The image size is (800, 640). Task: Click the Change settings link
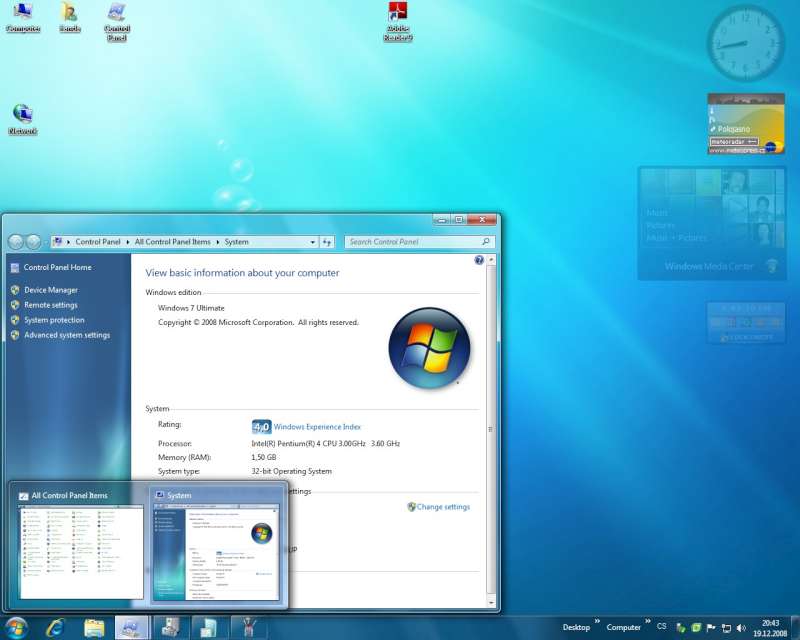pos(443,507)
